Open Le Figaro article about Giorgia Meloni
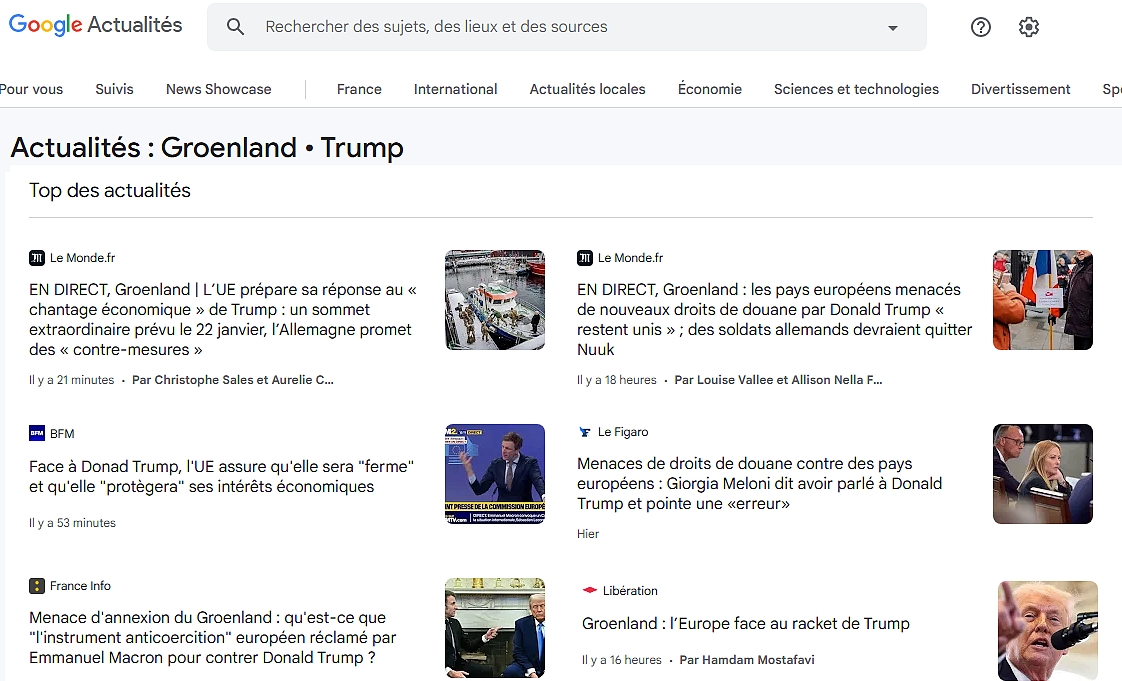The height and width of the screenshot is (681, 1122). point(759,484)
